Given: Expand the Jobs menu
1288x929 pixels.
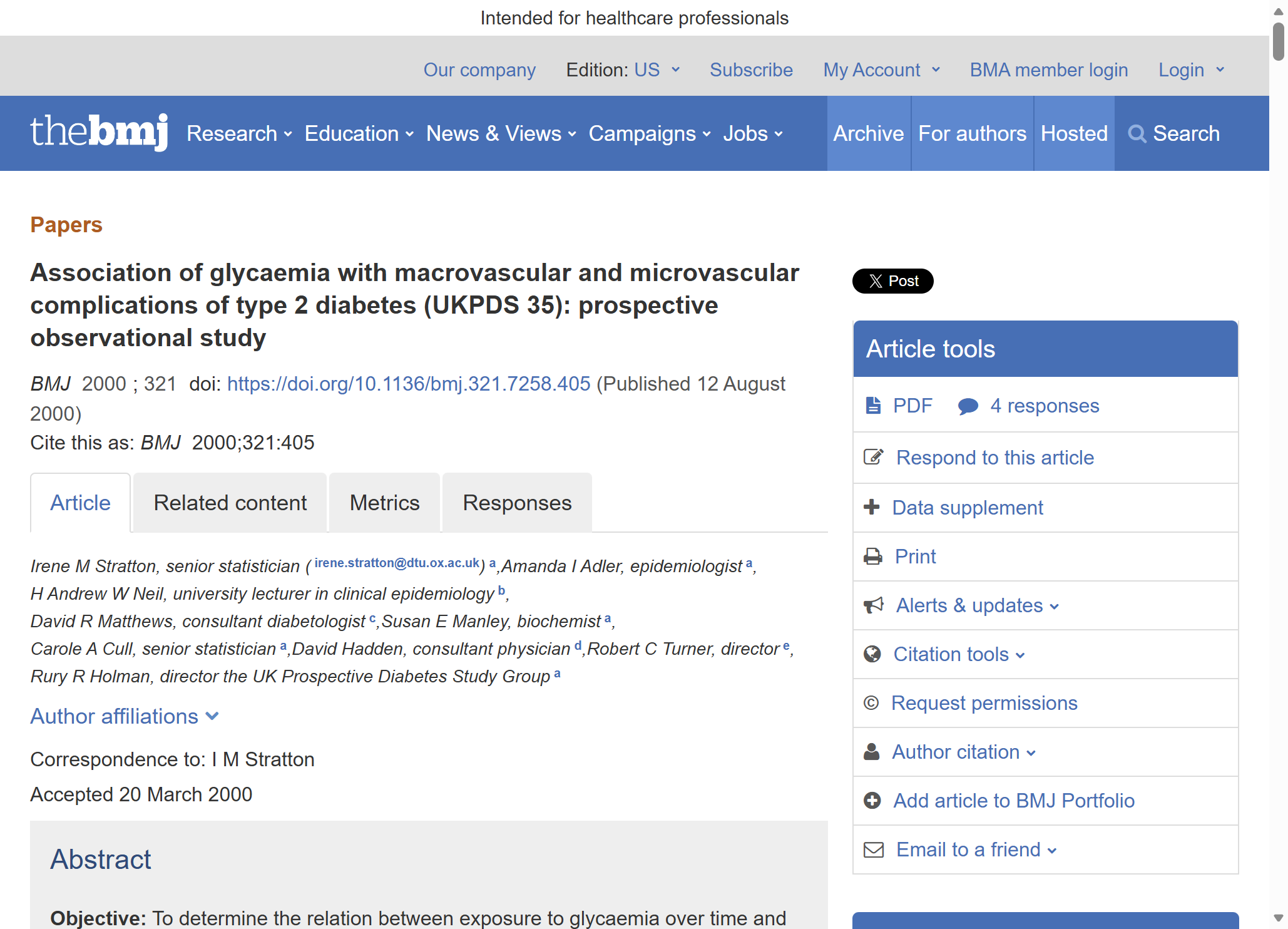Looking at the screenshot, I should click(x=753, y=133).
